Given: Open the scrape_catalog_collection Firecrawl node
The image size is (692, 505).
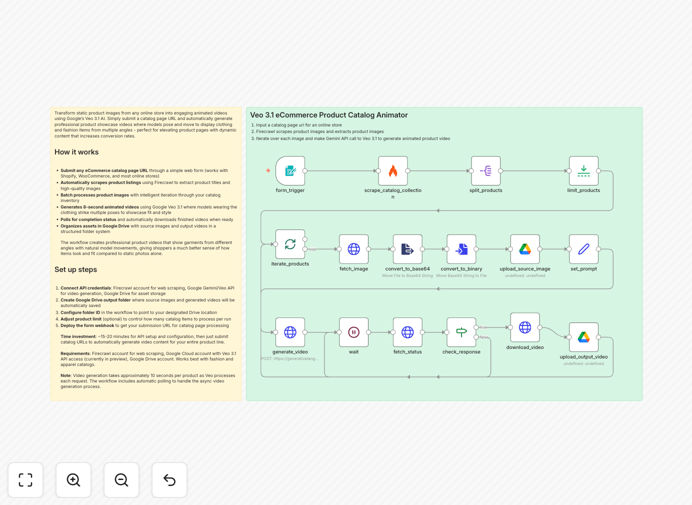Looking at the screenshot, I should 393,171.
